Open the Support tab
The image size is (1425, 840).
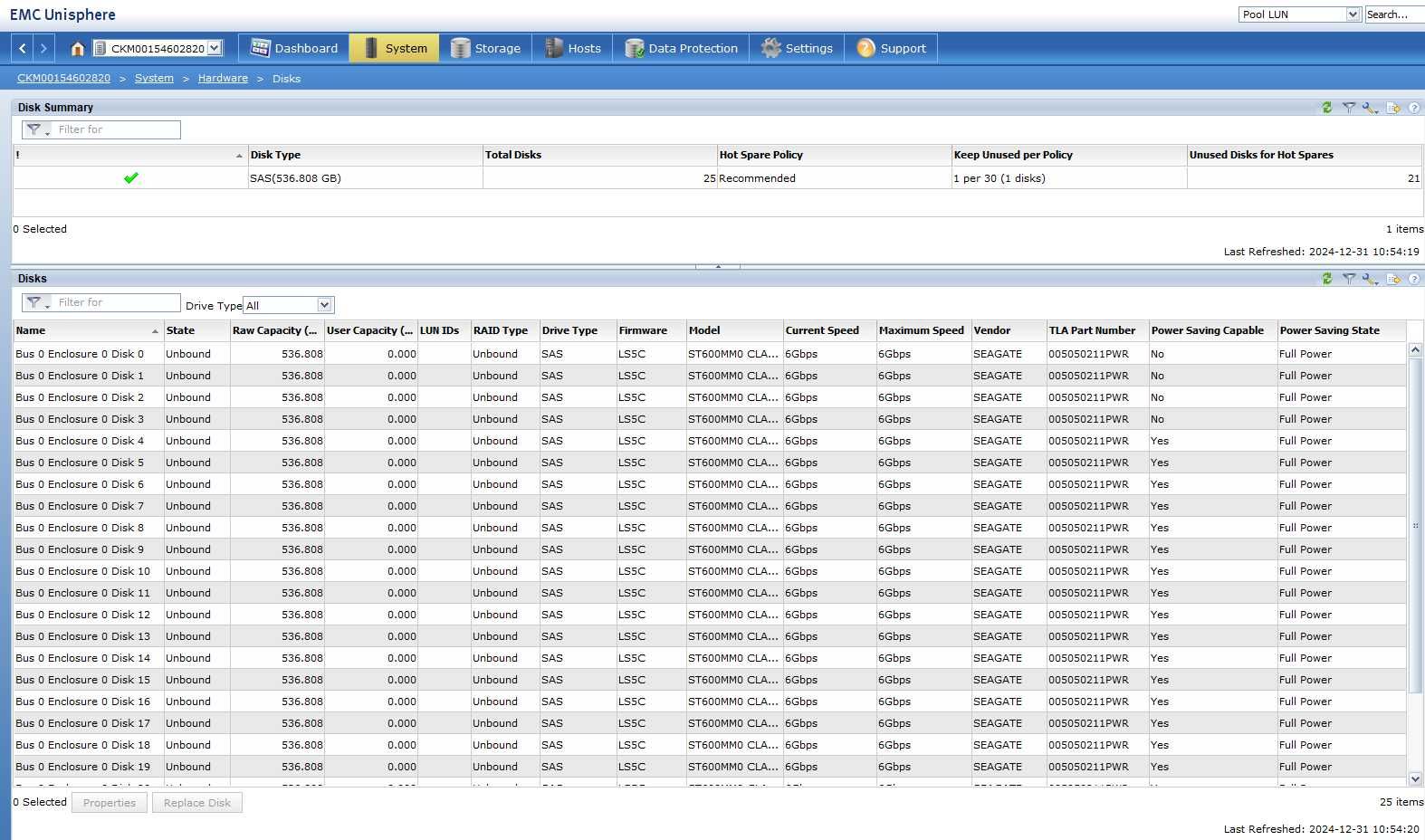tap(891, 48)
